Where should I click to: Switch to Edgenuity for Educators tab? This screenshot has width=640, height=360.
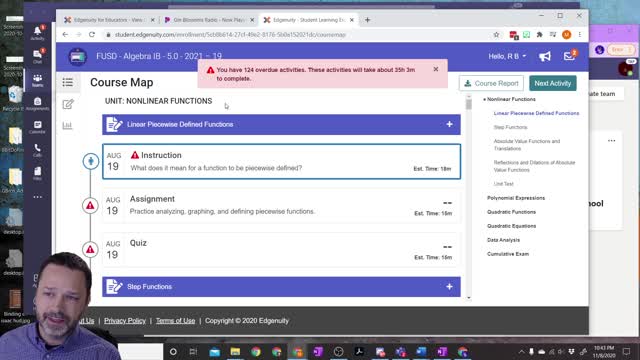pos(108,20)
